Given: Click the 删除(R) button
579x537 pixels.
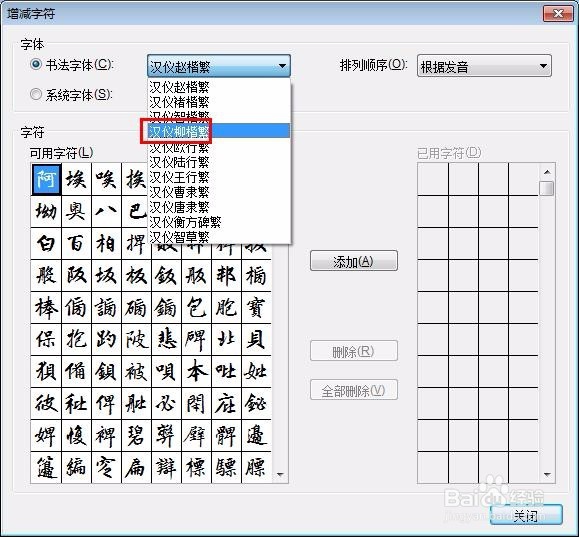Looking at the screenshot, I should tap(354, 351).
